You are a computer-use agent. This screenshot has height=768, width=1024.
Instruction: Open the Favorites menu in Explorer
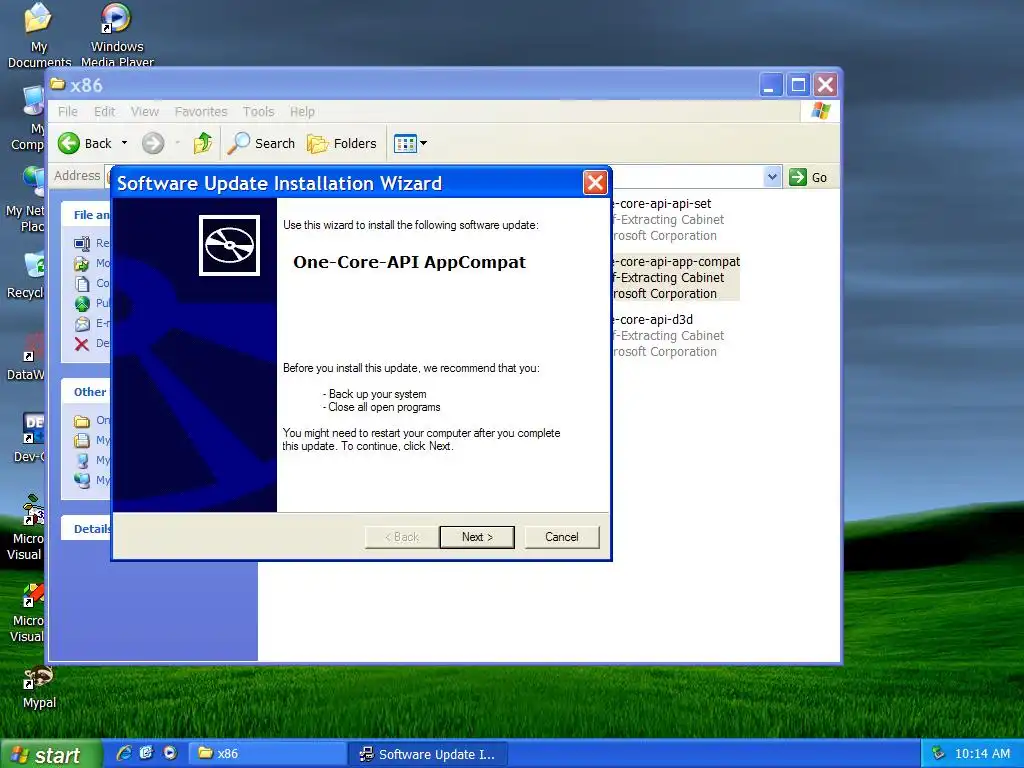(x=200, y=112)
